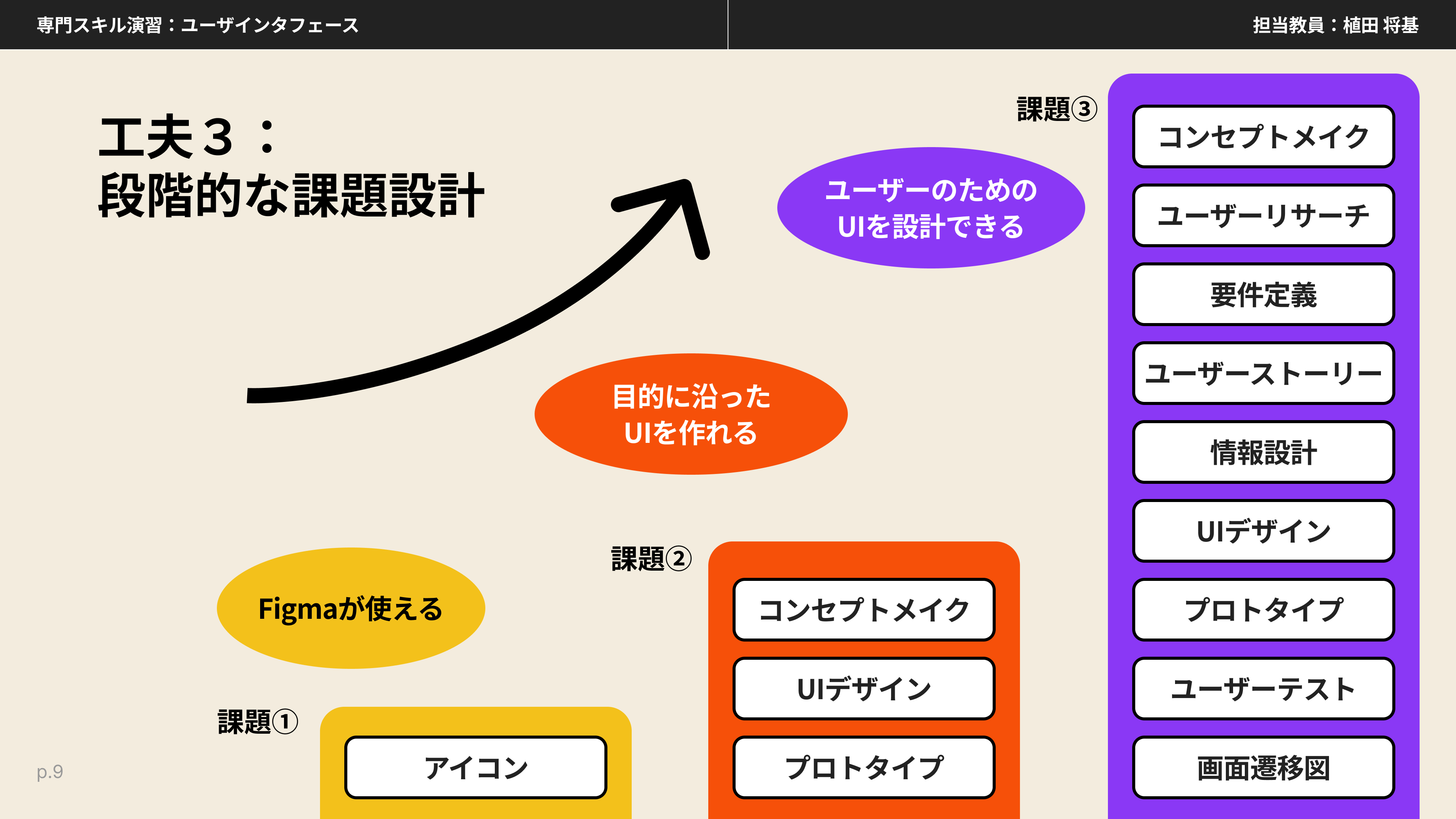Screen dimensions: 1456x819
Task: Click the 'ユーザーリサーチ' box
Action: pos(1263,215)
